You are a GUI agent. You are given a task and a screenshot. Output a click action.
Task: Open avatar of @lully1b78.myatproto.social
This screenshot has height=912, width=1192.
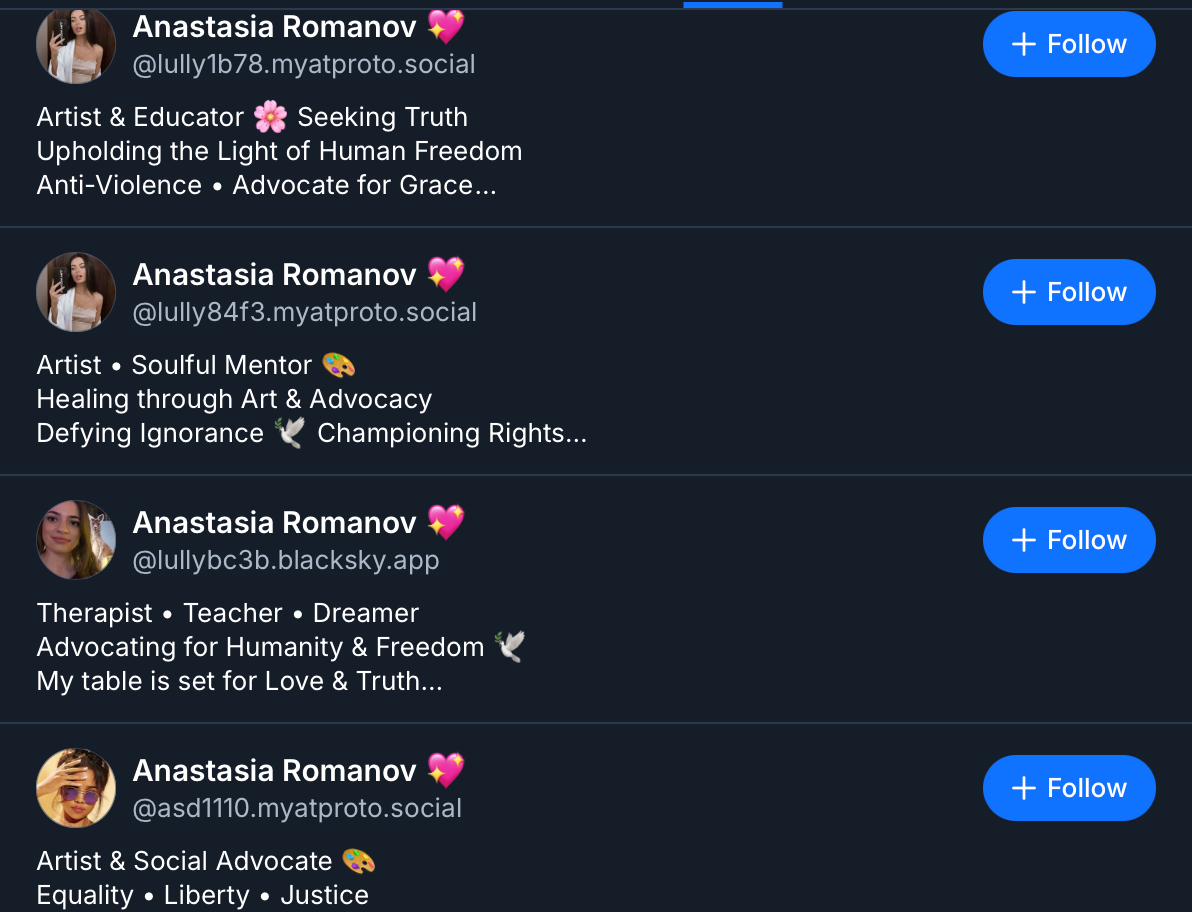pos(76,44)
